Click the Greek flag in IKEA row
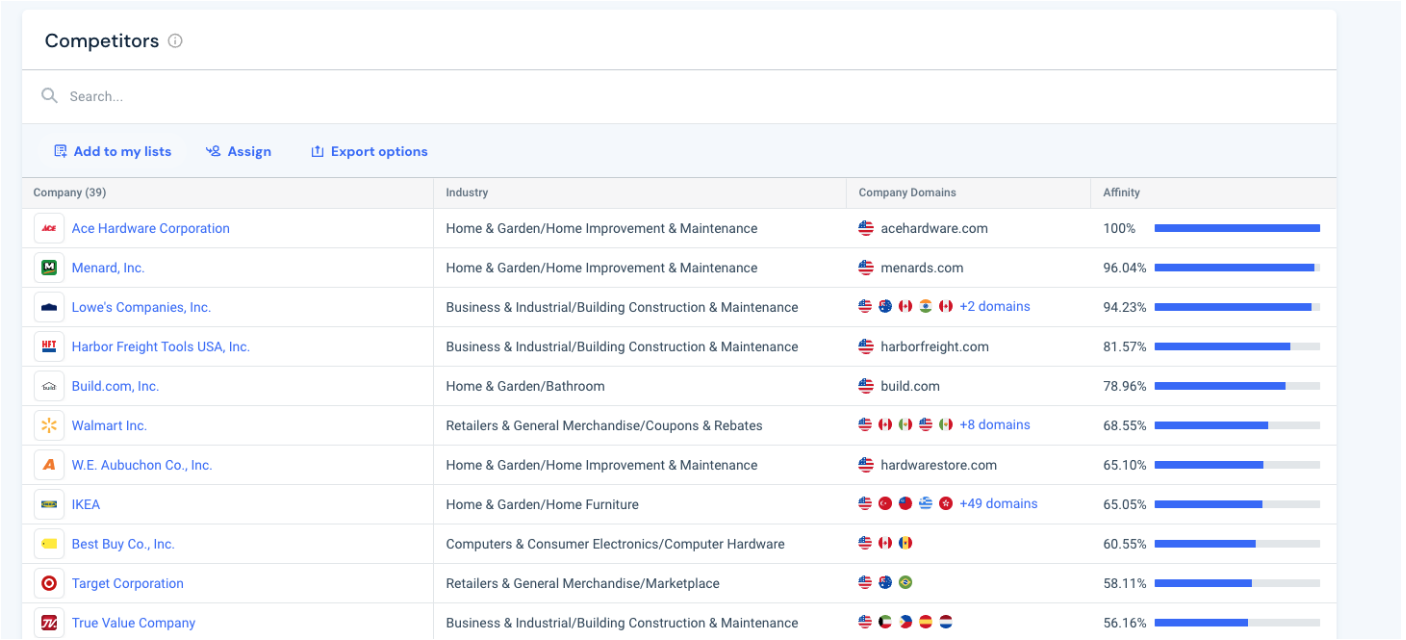Viewport: 1406px width, 640px height. tap(926, 504)
